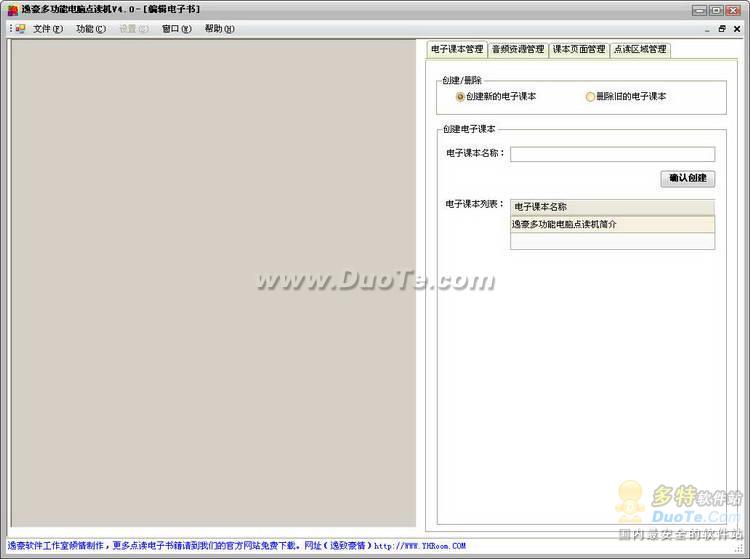Select the 创建新的电子课本 radio option
750x559 pixels.
click(x=460, y=97)
